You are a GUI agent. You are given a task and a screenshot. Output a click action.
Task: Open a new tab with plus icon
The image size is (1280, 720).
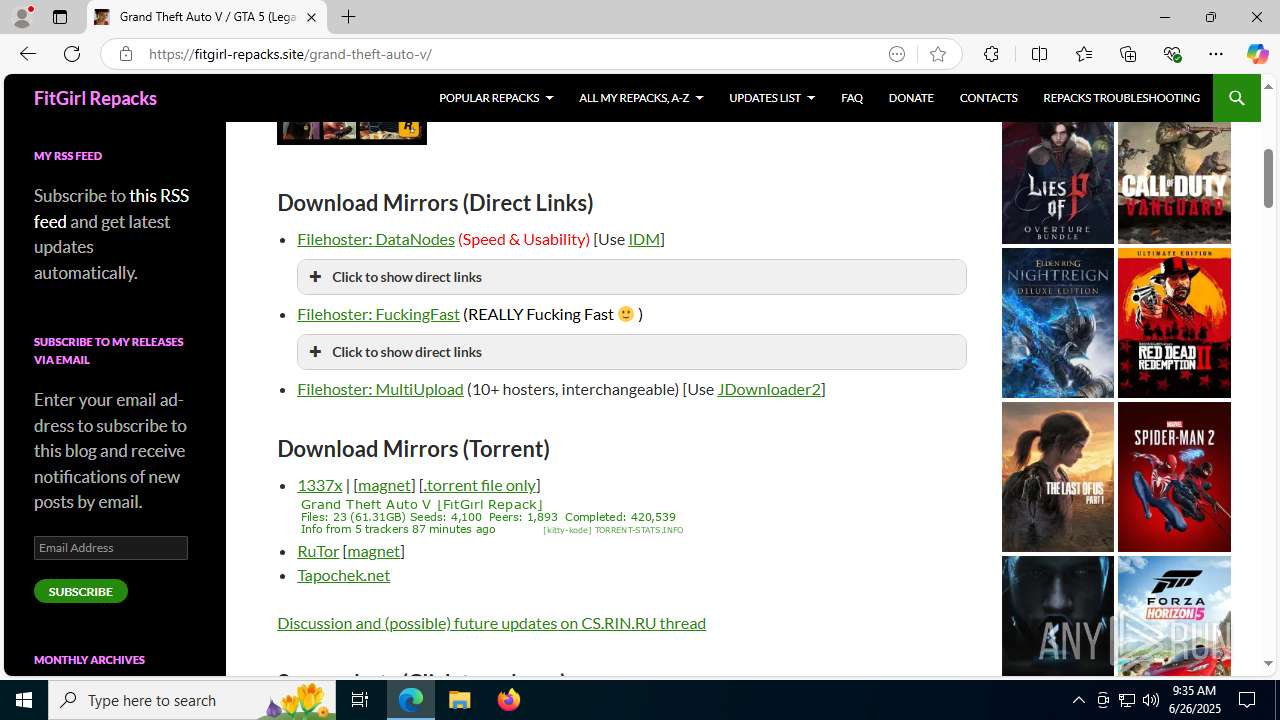348,17
